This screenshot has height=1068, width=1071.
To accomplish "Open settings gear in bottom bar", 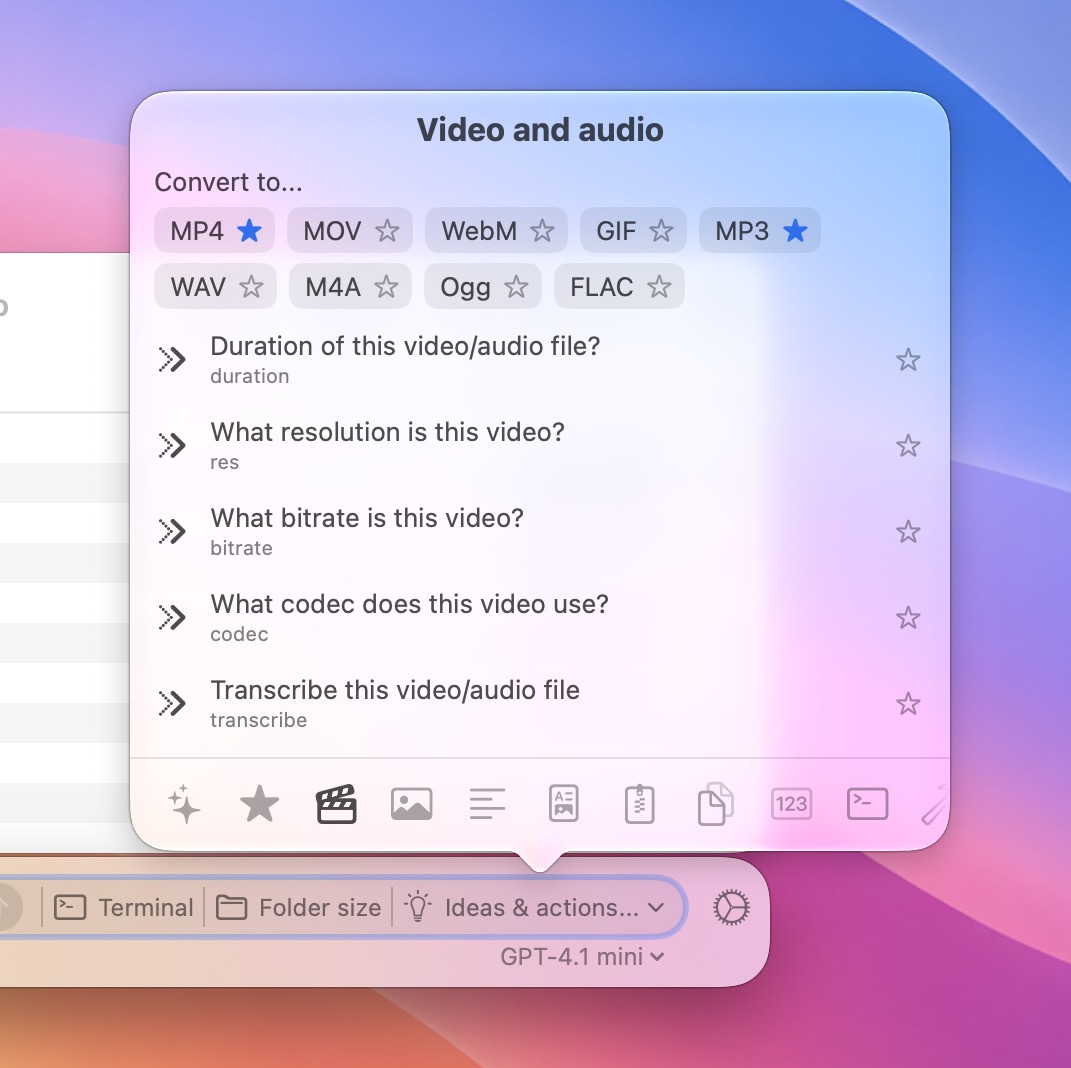I will pos(731,908).
